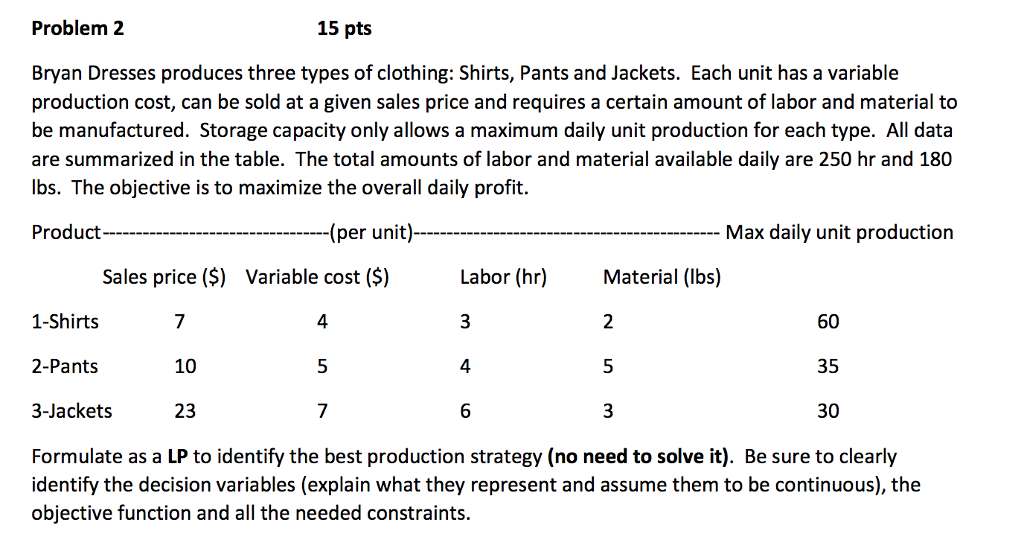Click Pants sales price value 10
The height and width of the screenshot is (560, 1024).
click(x=185, y=366)
